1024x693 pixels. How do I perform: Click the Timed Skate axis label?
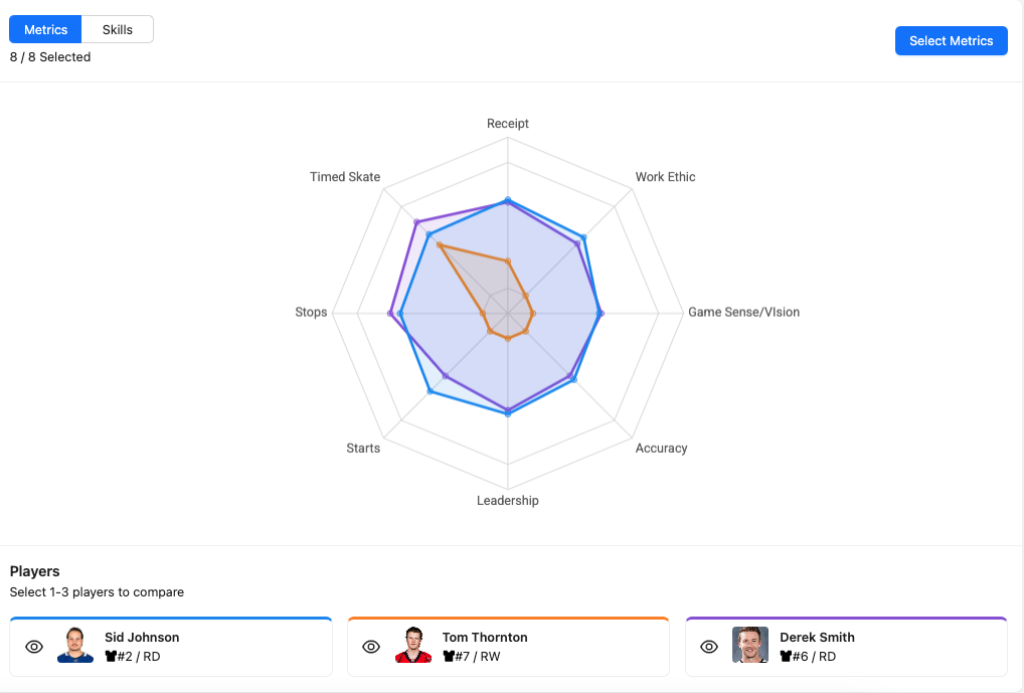coord(345,177)
